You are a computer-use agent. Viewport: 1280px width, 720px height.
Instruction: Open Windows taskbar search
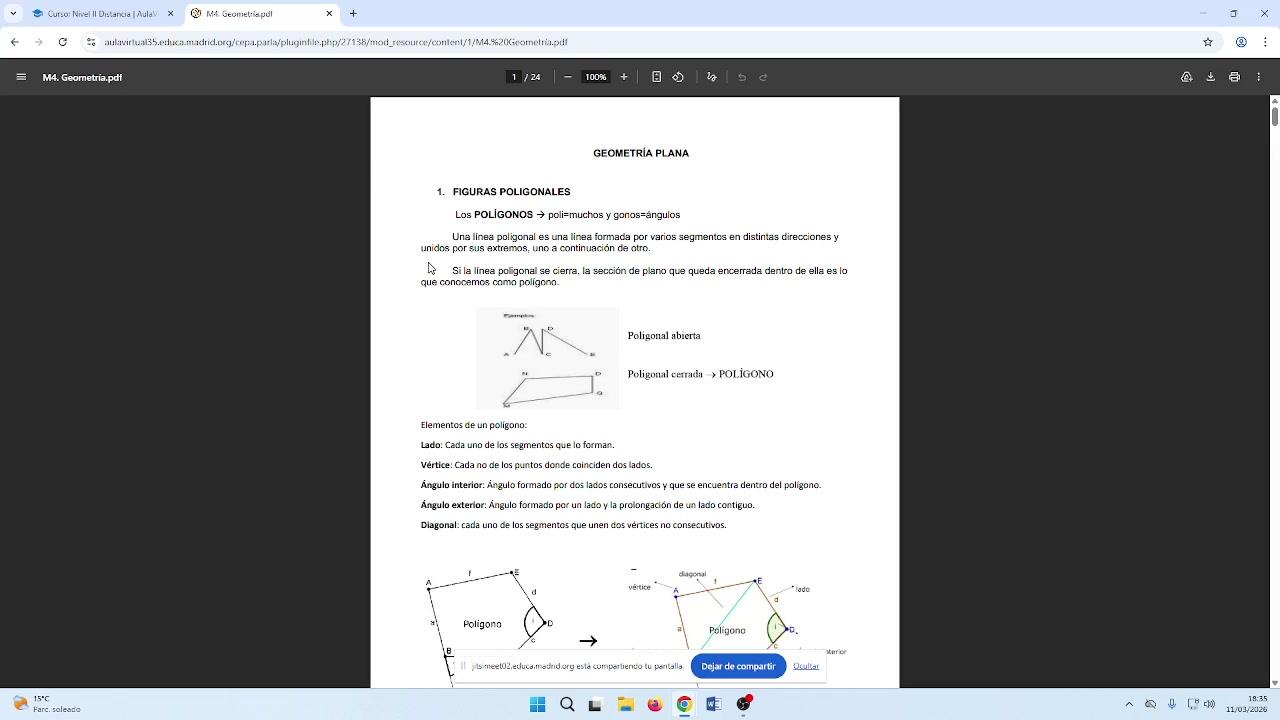(567, 704)
